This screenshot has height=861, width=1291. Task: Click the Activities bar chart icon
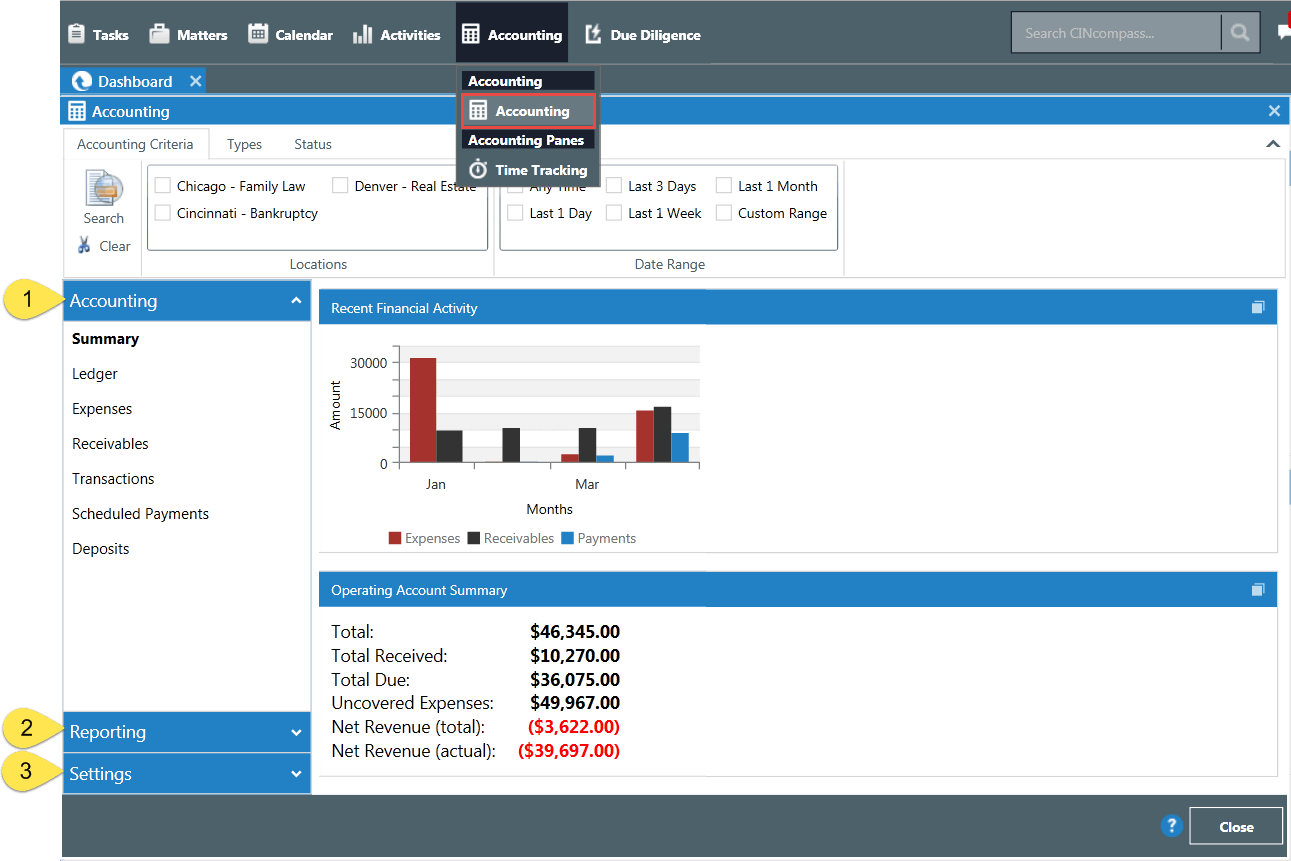click(360, 32)
